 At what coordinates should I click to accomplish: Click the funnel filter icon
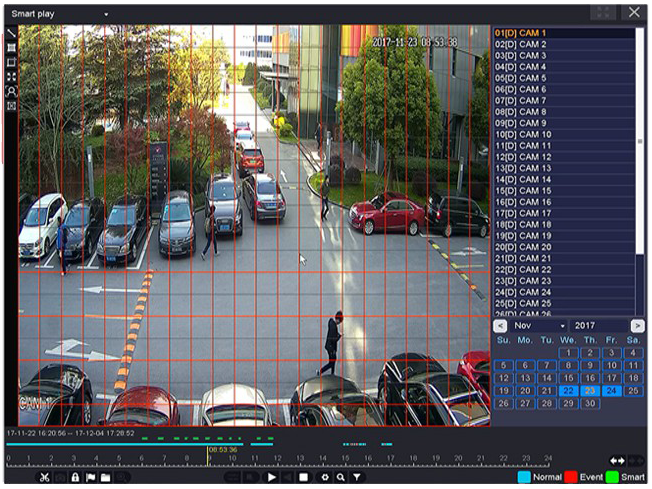(357, 477)
